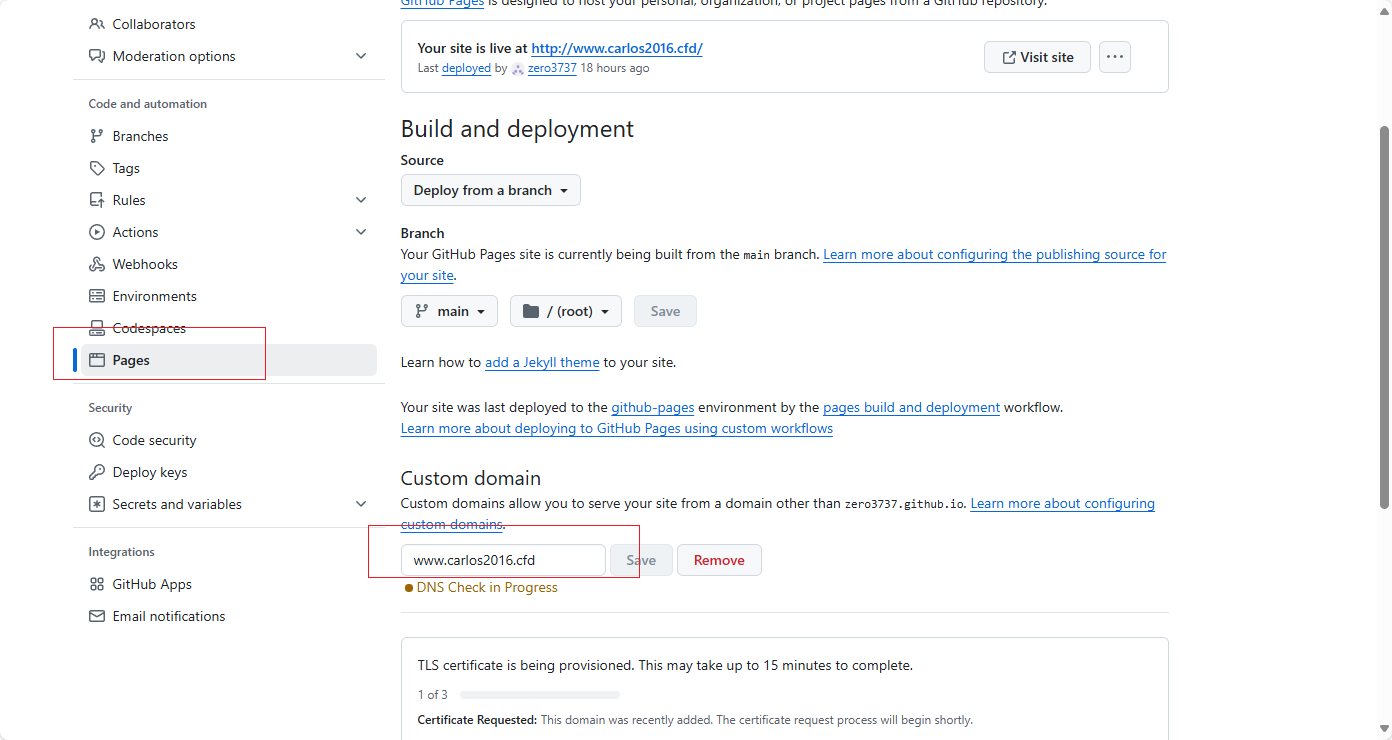Click the custom domain input field
The height and width of the screenshot is (740, 1392).
coord(503,560)
